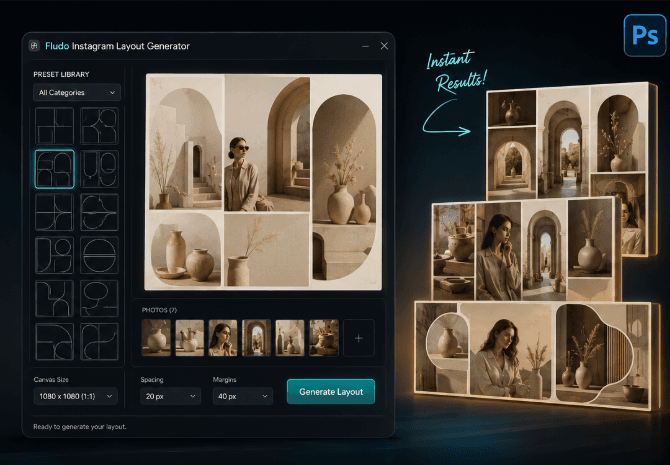
Task: Click the Generate Layout button
Action: tap(331, 391)
